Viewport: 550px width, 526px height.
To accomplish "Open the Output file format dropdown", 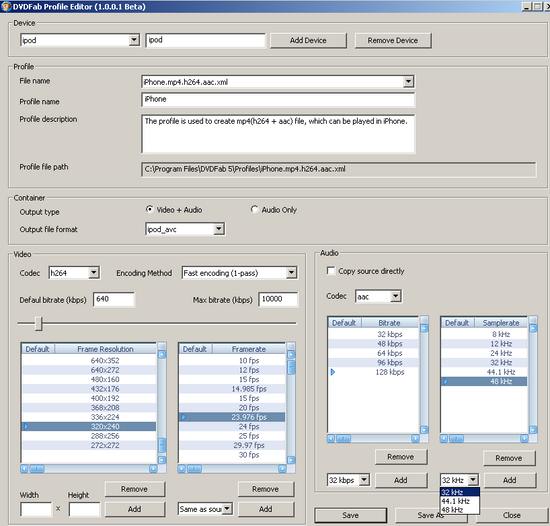I will (x=219, y=229).
